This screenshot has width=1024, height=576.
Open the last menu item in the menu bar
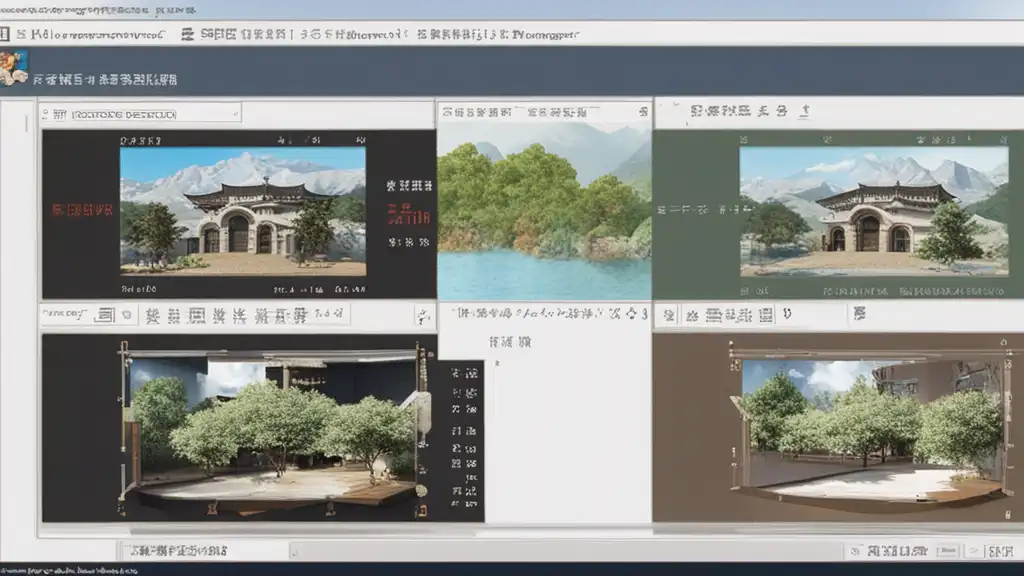pos(545,34)
